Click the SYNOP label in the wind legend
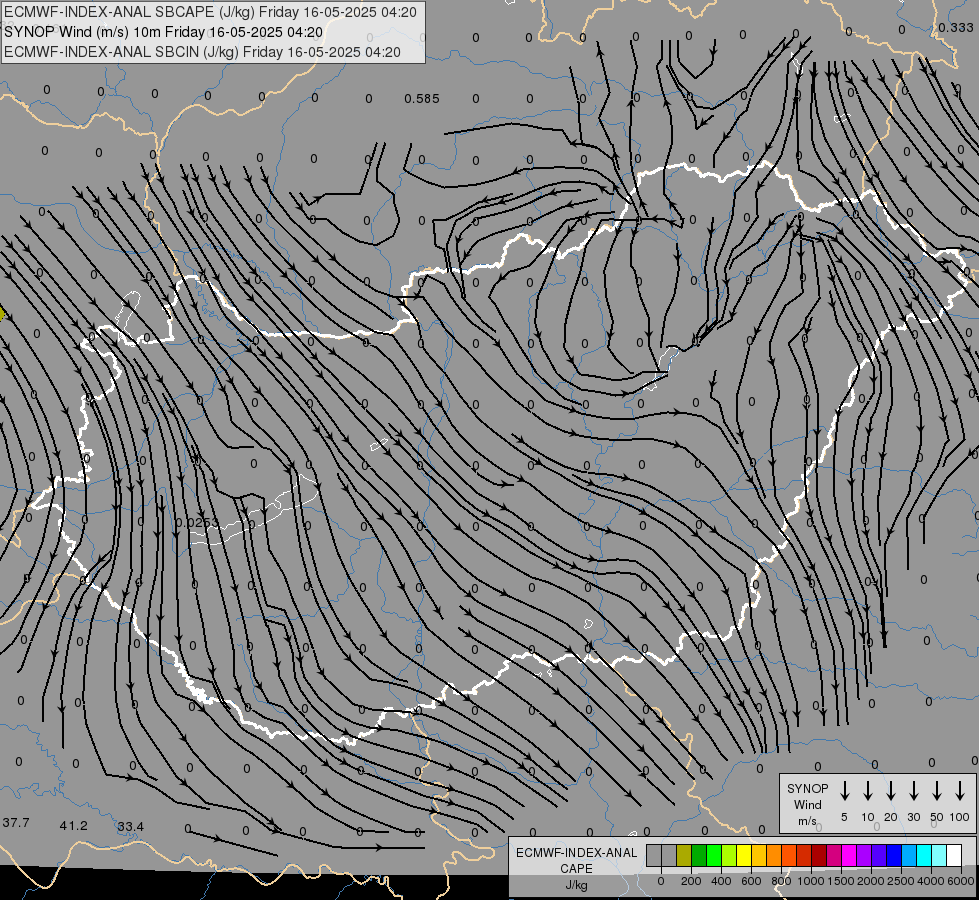 [807, 788]
